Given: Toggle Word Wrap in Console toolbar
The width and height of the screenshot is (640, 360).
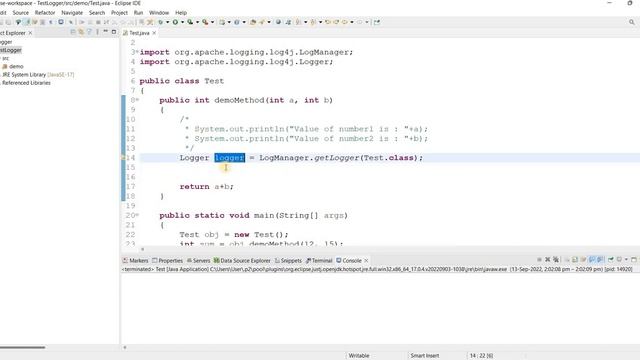Looking at the screenshot, I should point(583,260).
